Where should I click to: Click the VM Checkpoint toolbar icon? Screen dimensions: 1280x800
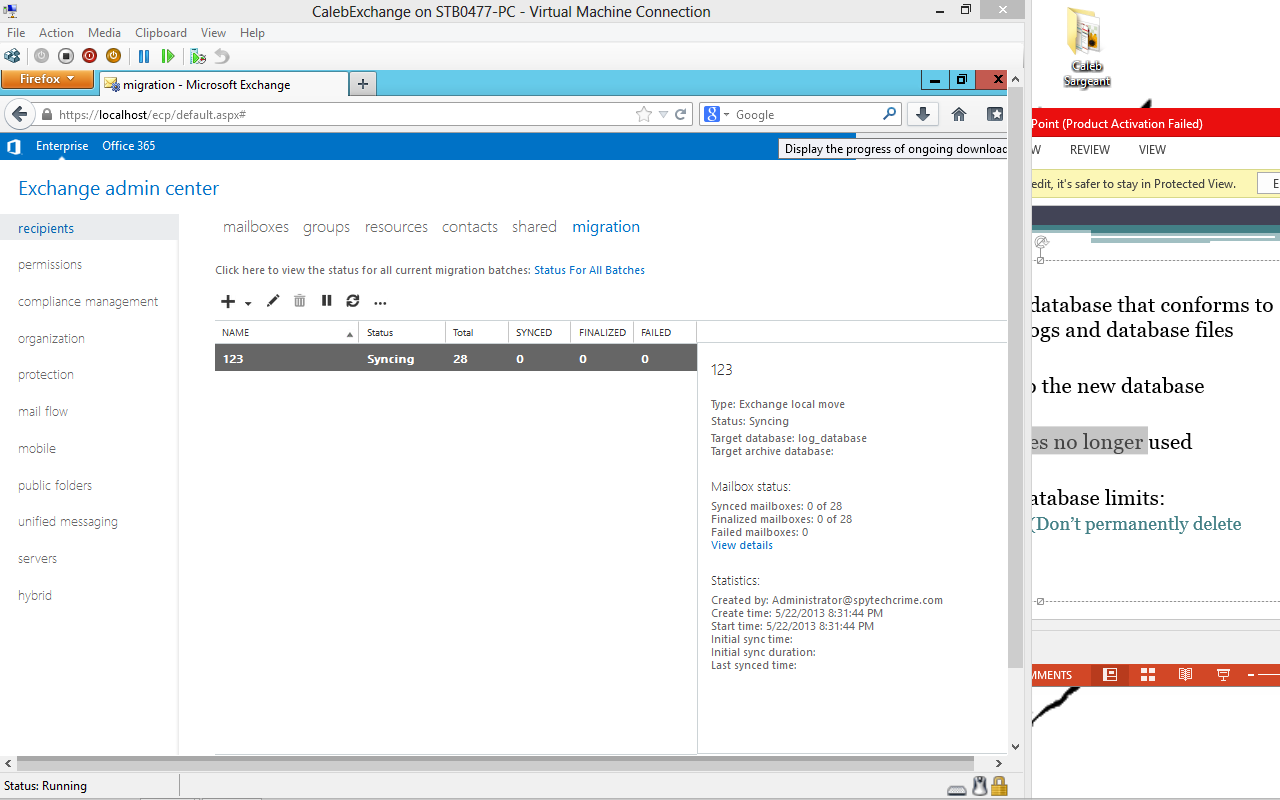(x=198, y=56)
